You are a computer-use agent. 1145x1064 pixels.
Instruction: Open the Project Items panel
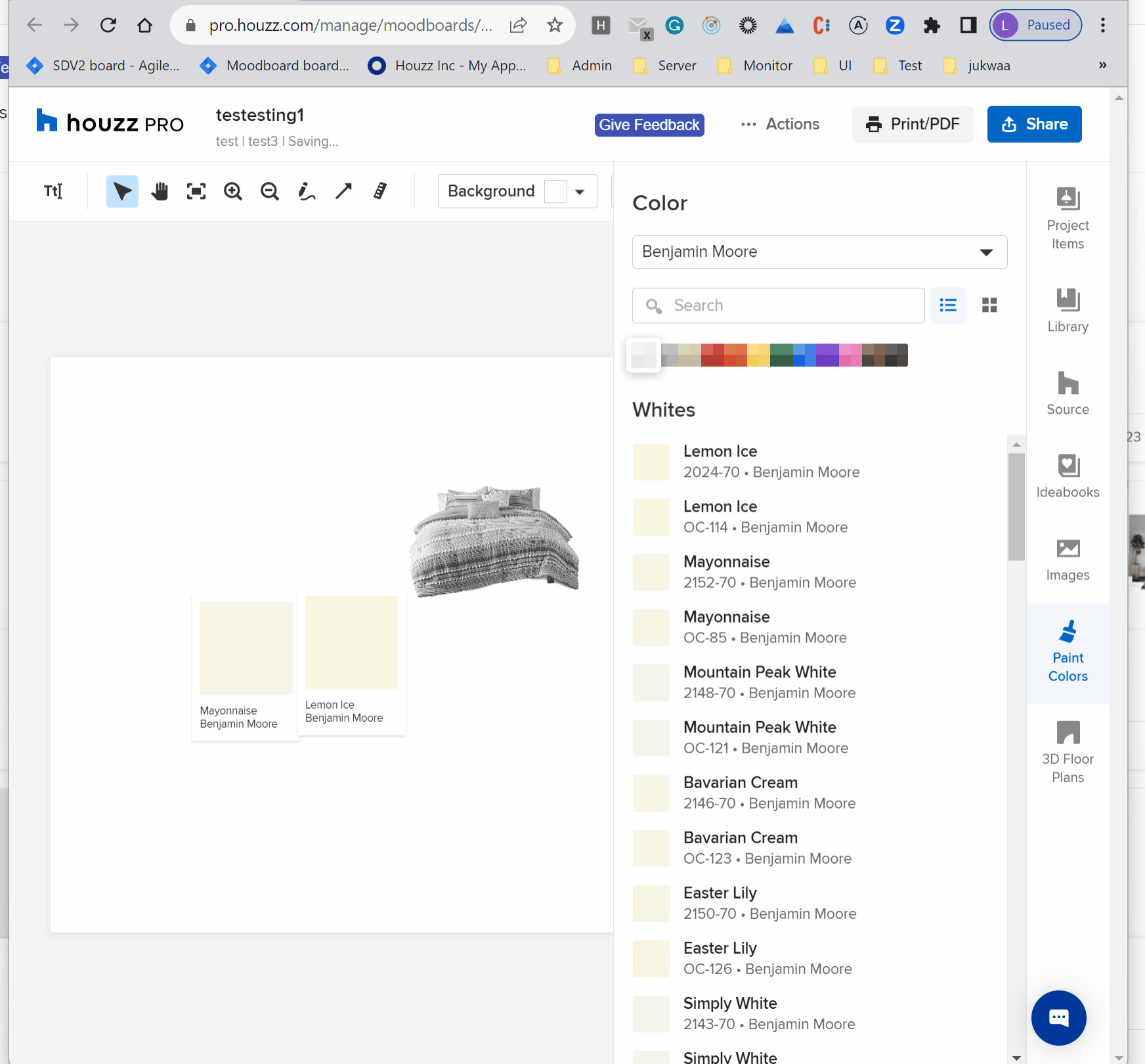pos(1068,219)
